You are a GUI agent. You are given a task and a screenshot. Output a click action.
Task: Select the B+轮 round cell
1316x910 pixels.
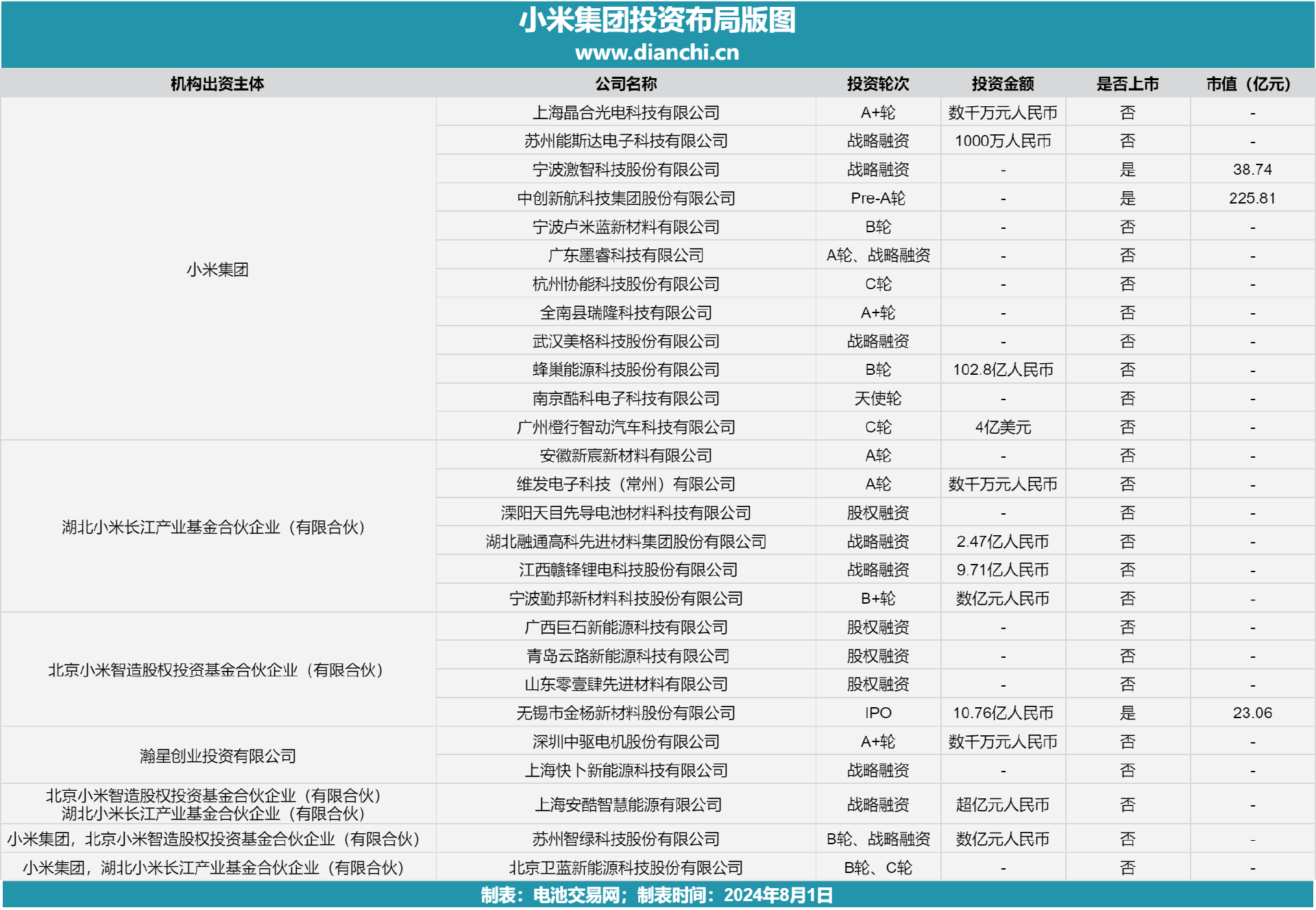coord(878,598)
